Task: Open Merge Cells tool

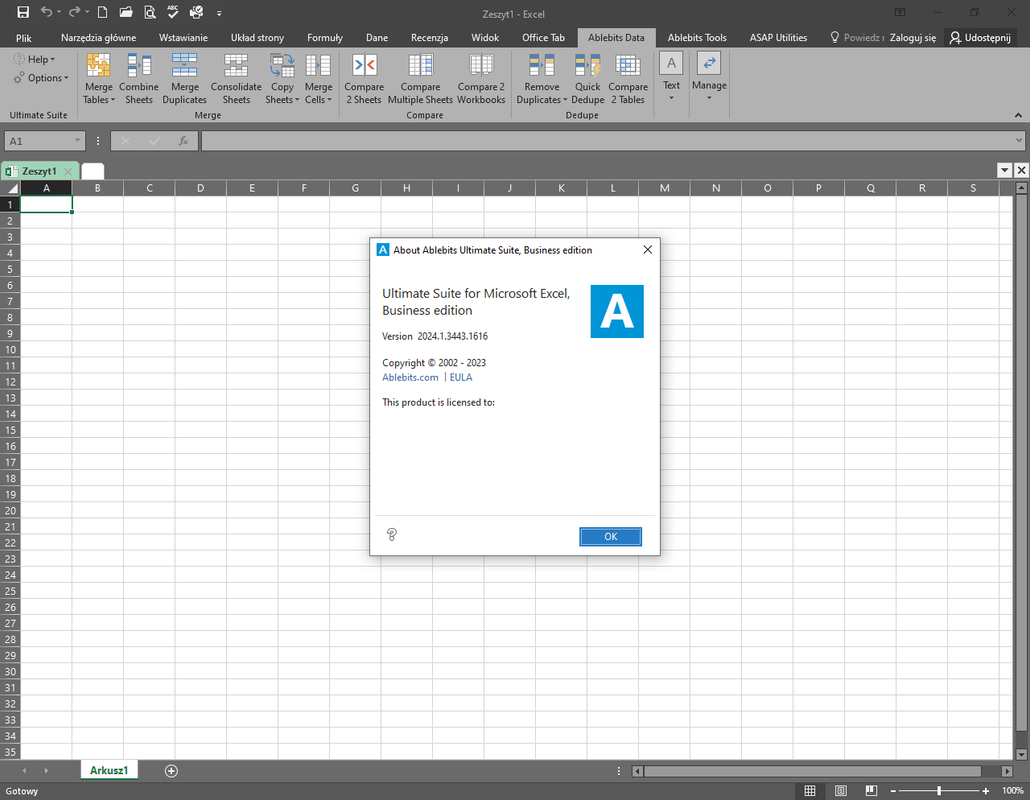Action: point(318,79)
